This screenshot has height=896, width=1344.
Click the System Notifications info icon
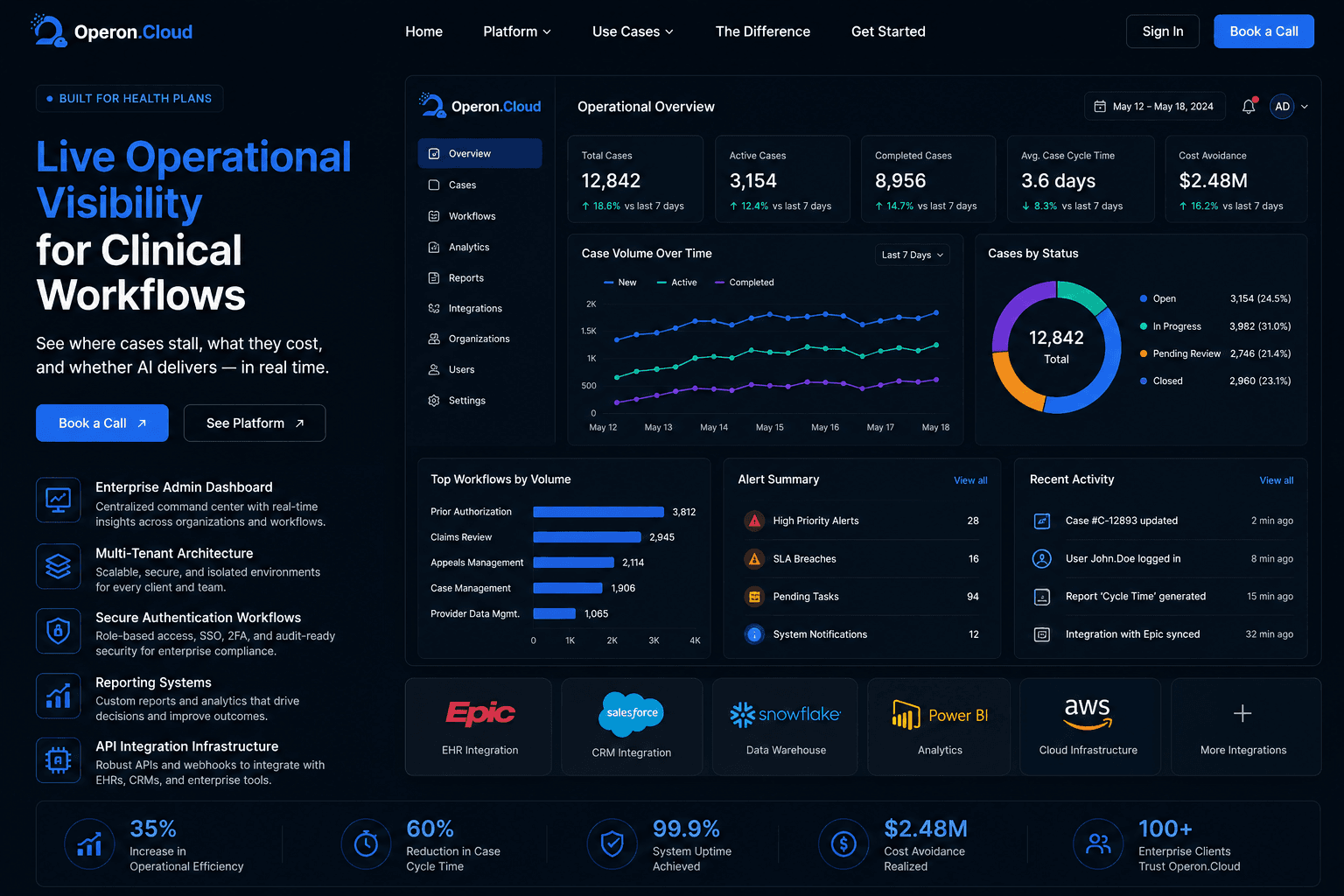click(754, 634)
